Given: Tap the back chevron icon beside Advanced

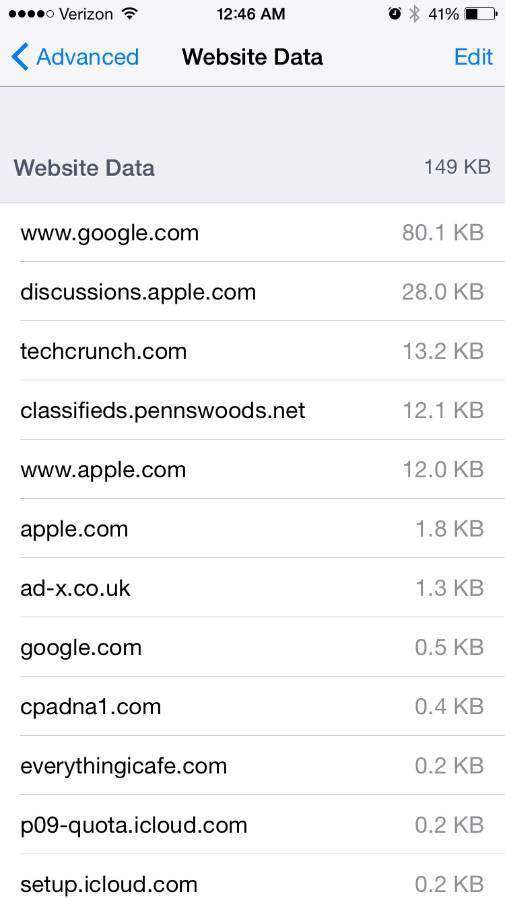Looking at the screenshot, I should point(19,57).
